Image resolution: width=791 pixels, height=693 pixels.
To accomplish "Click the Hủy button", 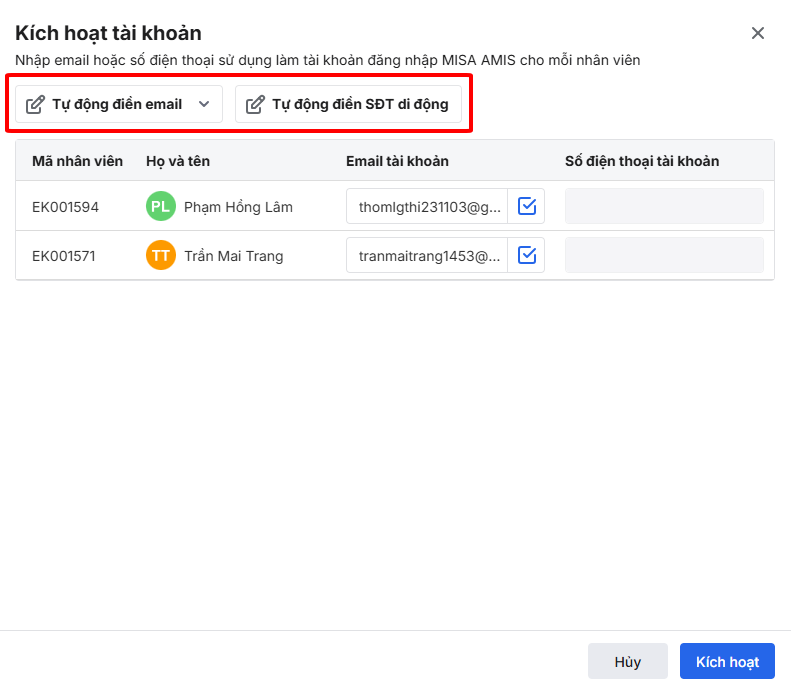I will click(628, 662).
